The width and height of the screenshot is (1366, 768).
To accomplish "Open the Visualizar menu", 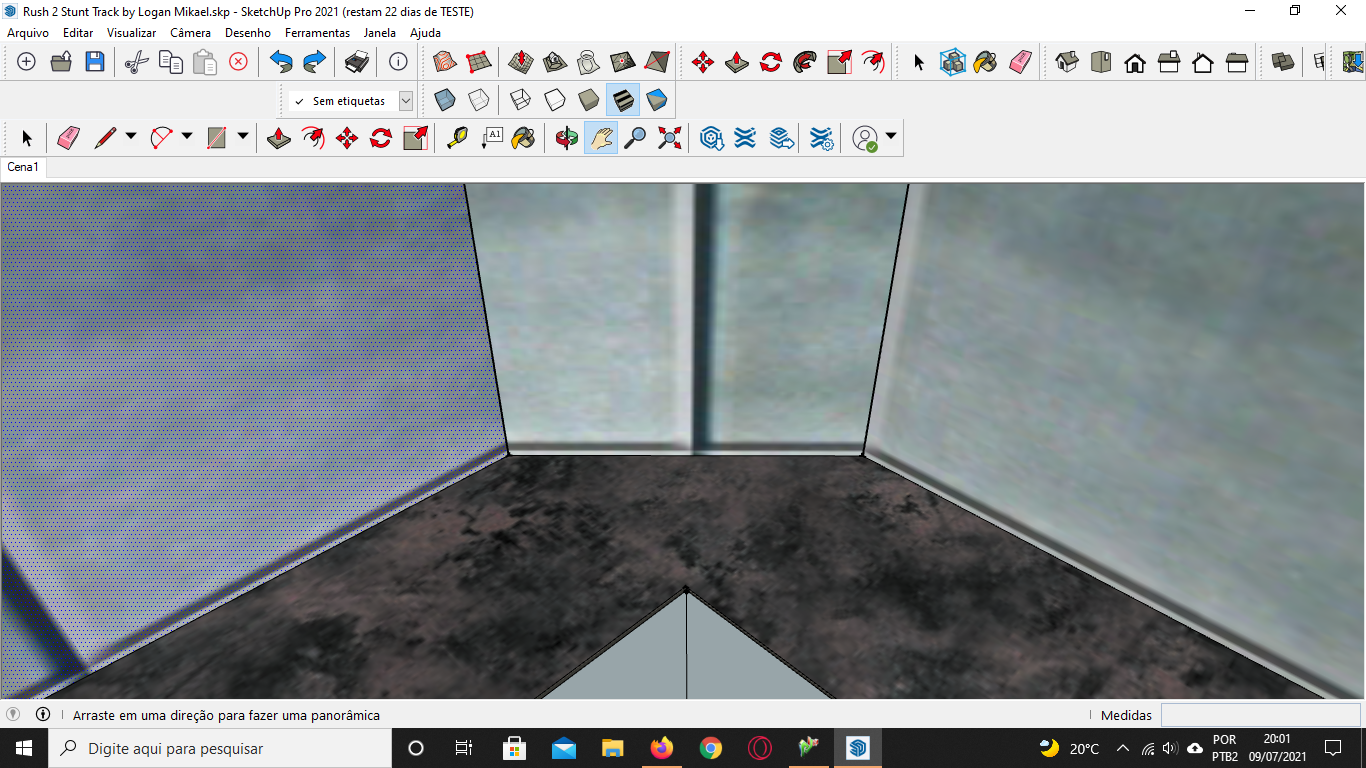I will tap(132, 33).
